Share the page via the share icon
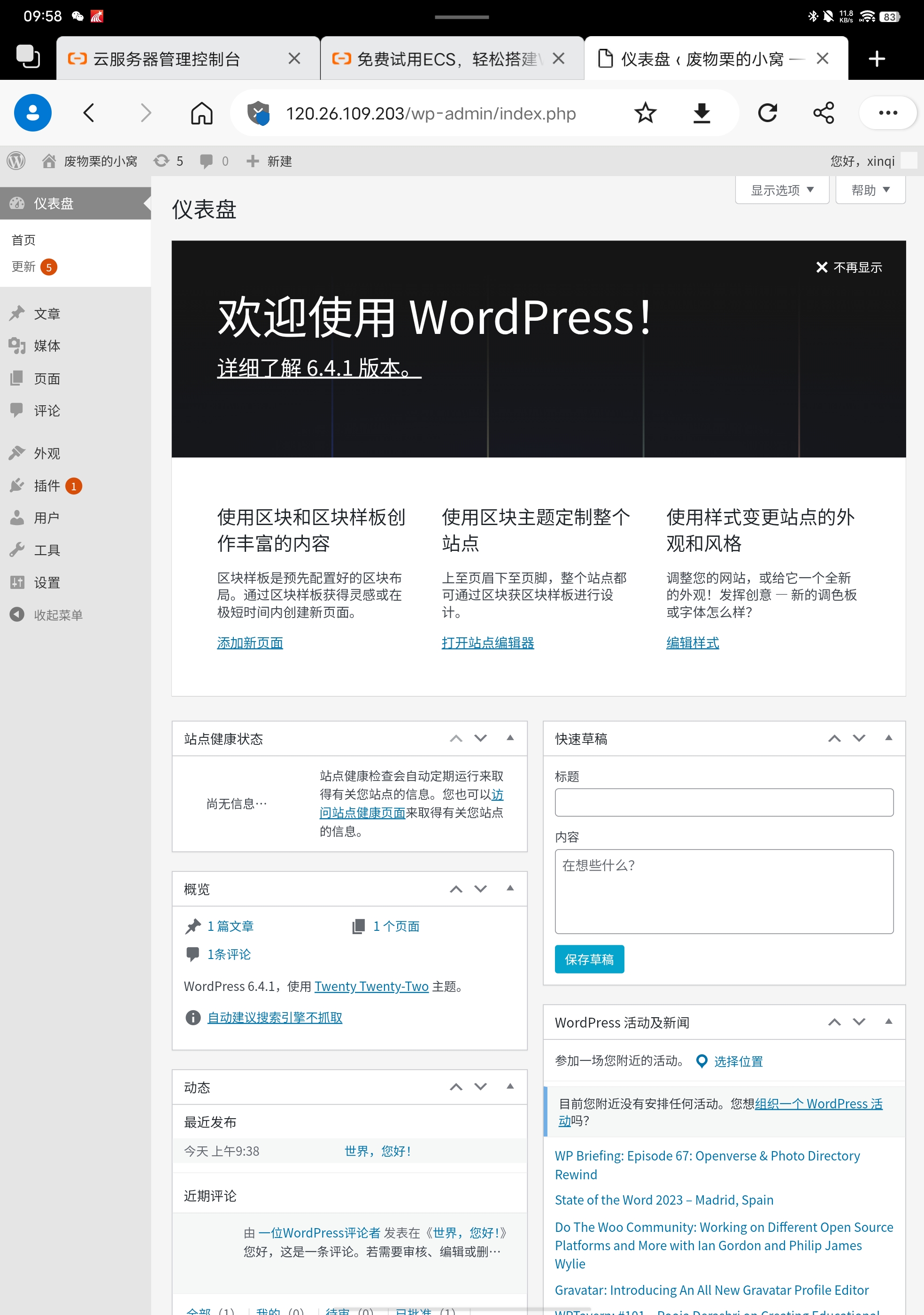924x1315 pixels. (x=823, y=113)
